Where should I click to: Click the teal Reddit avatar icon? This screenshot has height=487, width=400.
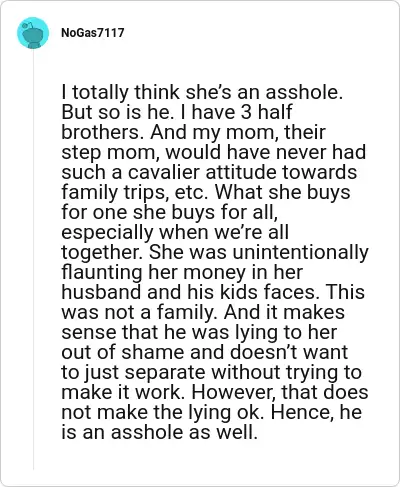33,33
